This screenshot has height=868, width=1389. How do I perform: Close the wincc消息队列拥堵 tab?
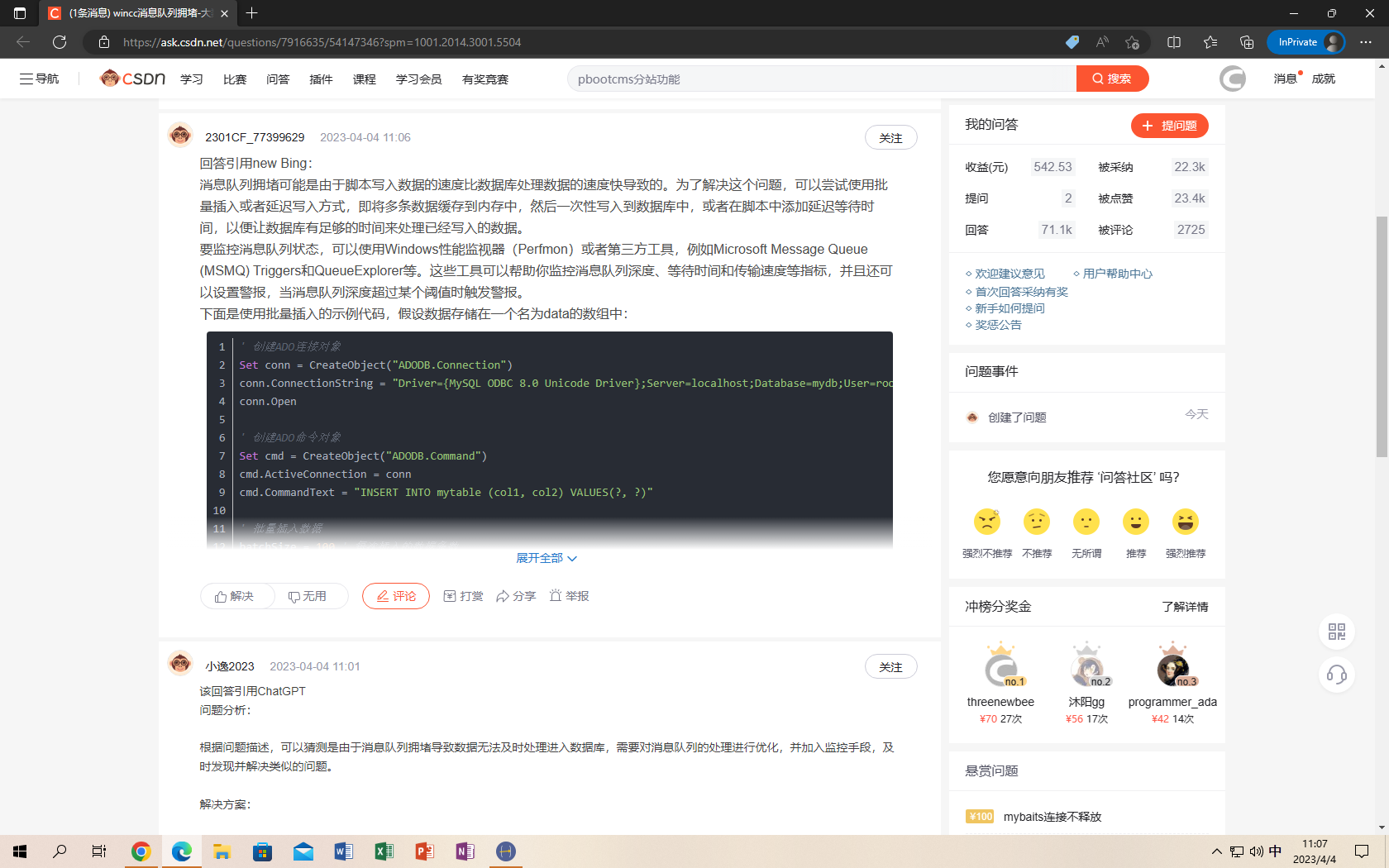pyautogui.click(x=224, y=13)
